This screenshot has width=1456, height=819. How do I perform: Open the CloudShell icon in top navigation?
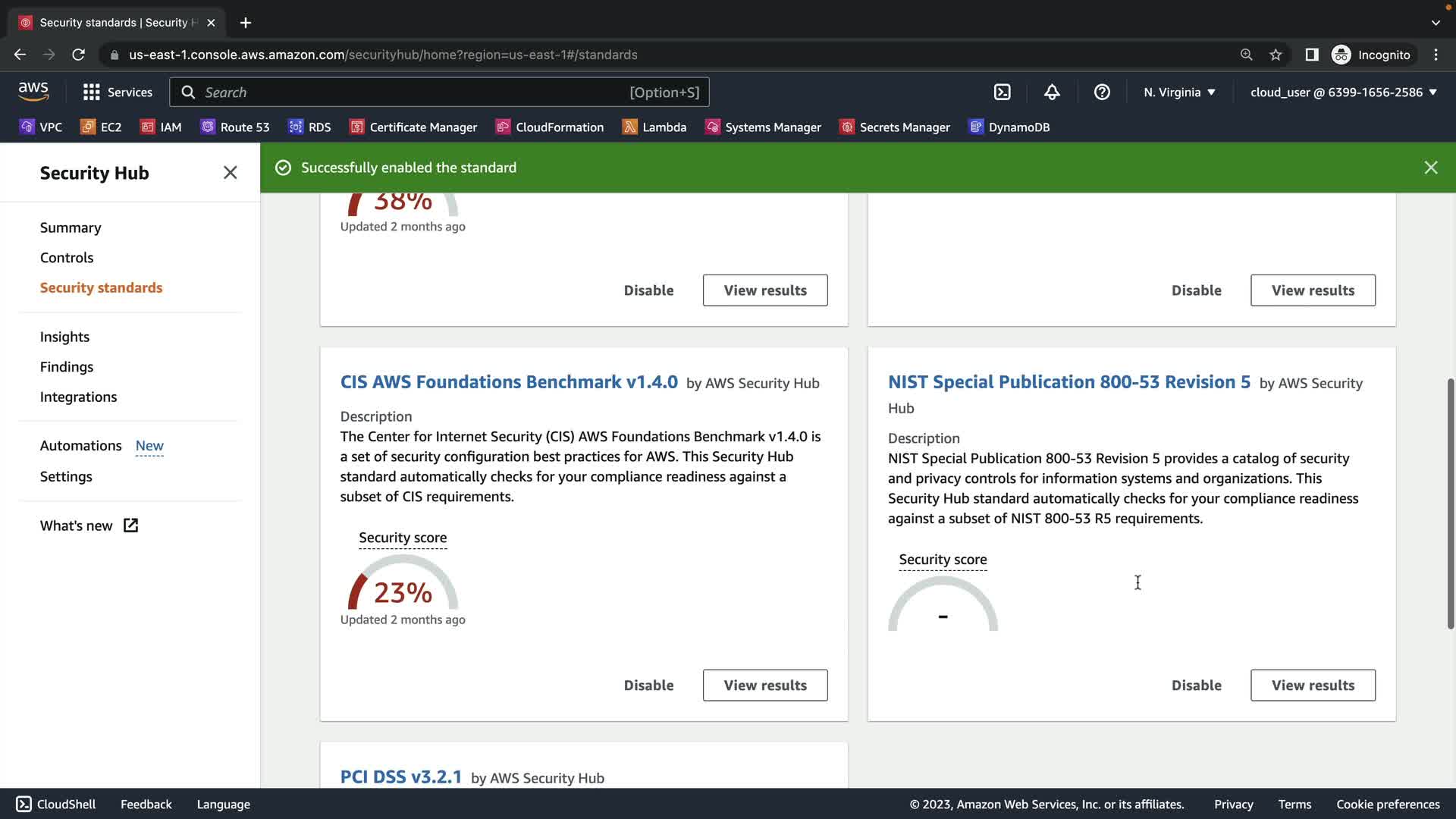[x=1002, y=92]
